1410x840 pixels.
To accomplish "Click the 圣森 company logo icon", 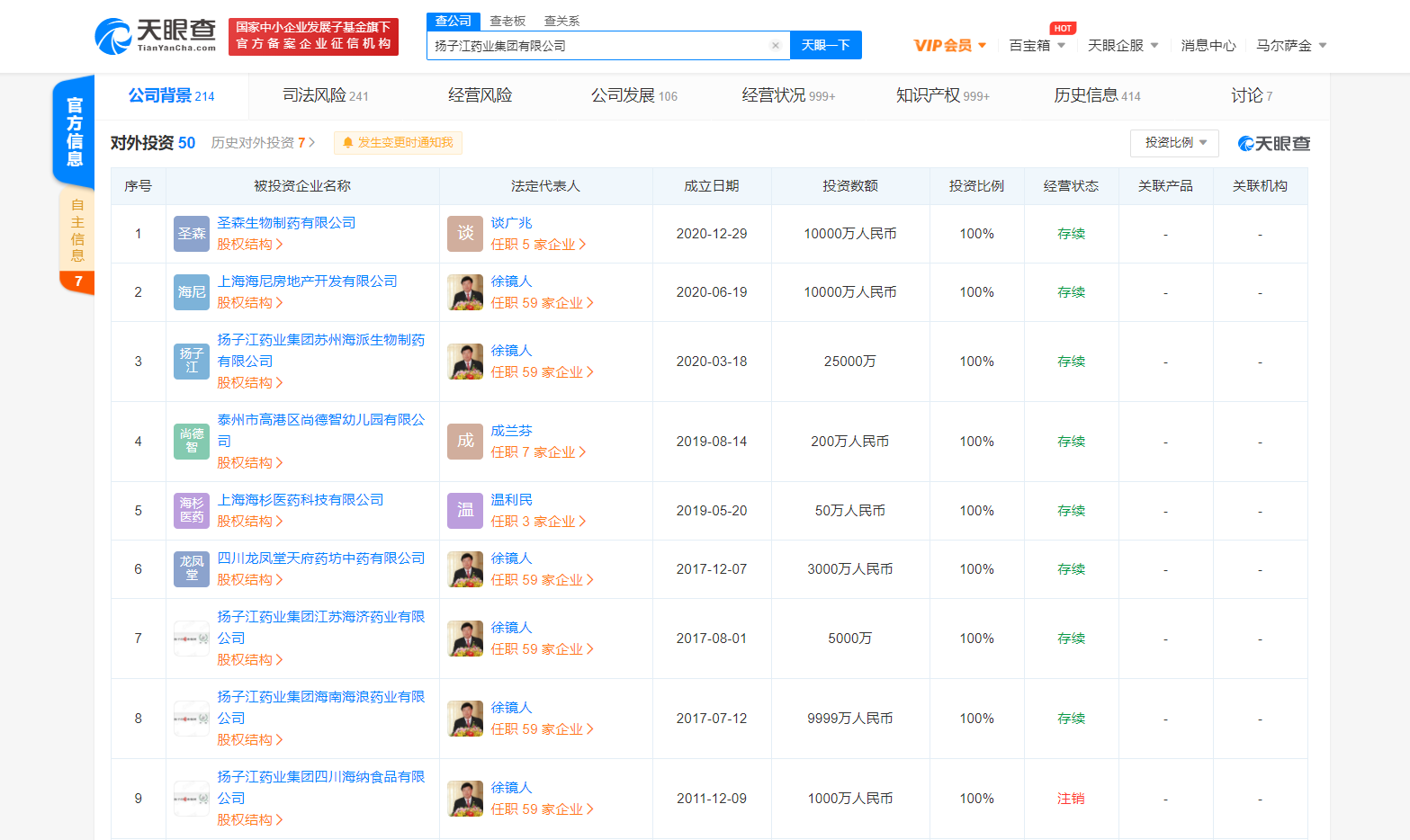I will [192, 234].
